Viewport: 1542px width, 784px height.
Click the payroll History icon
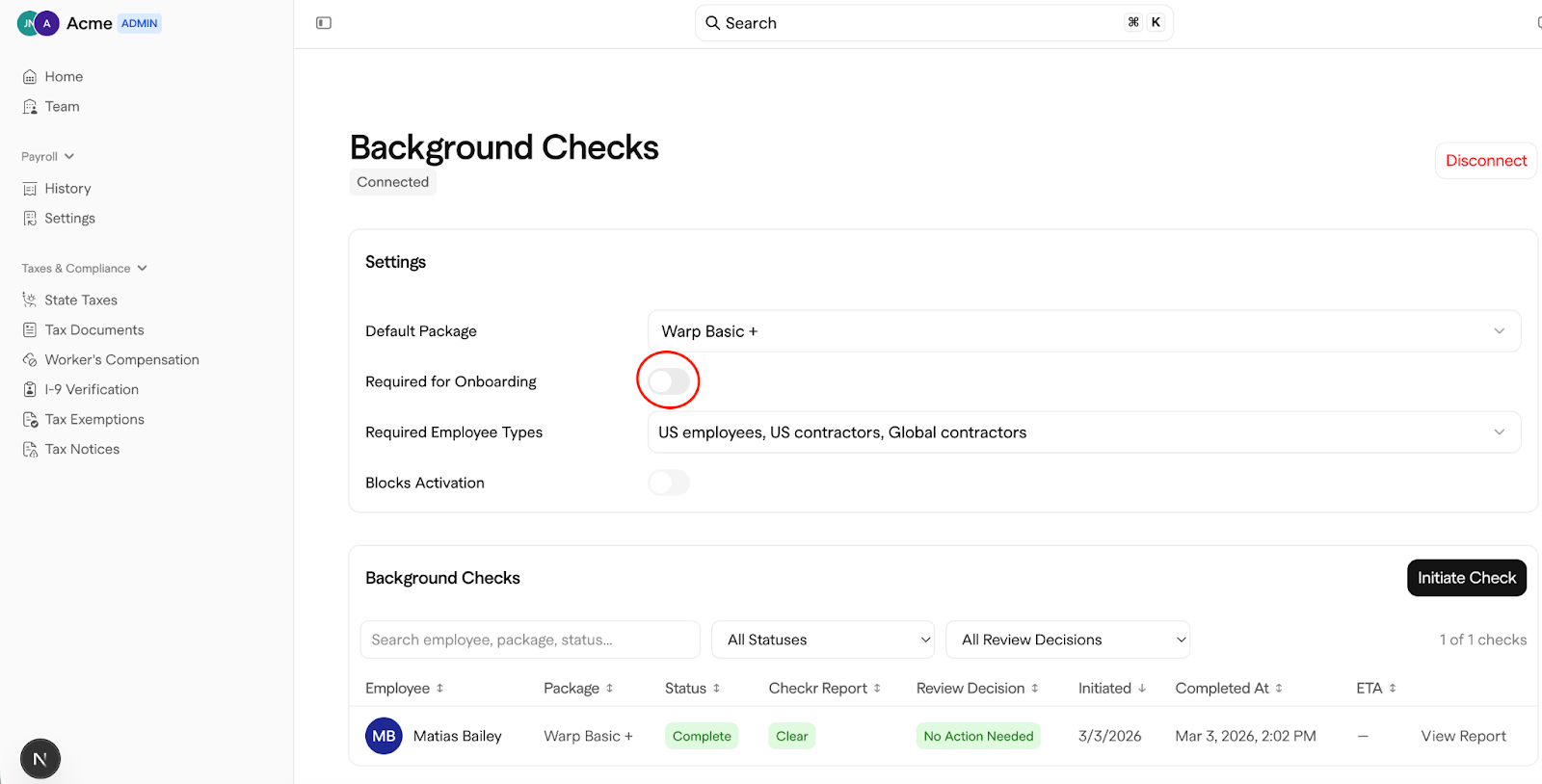pyautogui.click(x=30, y=189)
